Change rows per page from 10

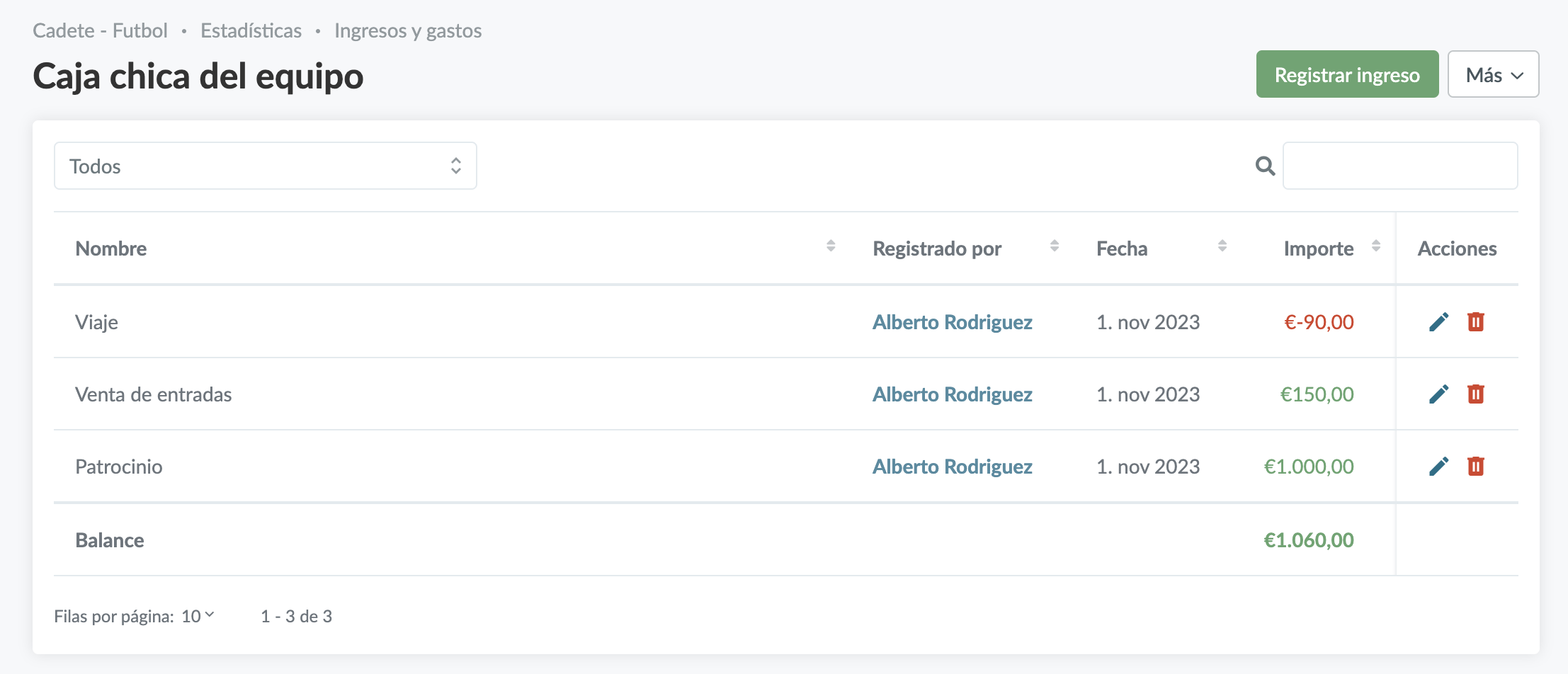(x=198, y=617)
